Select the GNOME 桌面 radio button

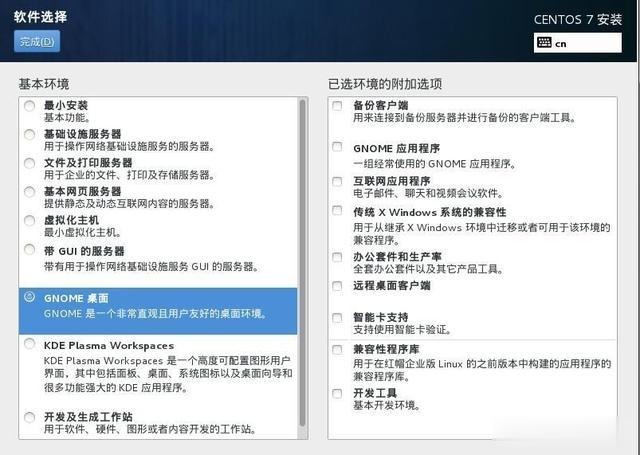click(x=29, y=297)
